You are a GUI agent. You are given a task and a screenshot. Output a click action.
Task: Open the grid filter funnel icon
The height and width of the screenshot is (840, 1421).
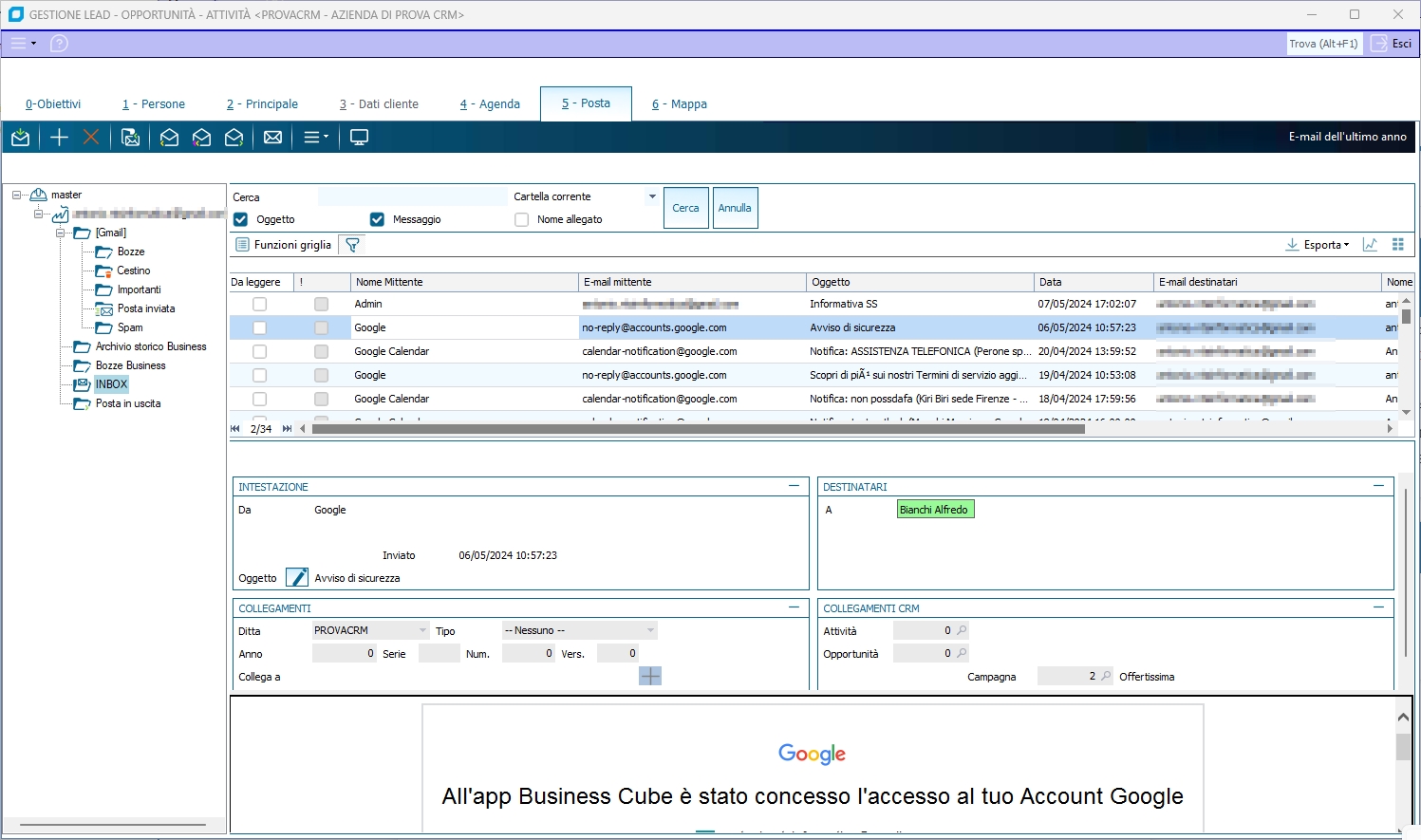pyautogui.click(x=352, y=245)
